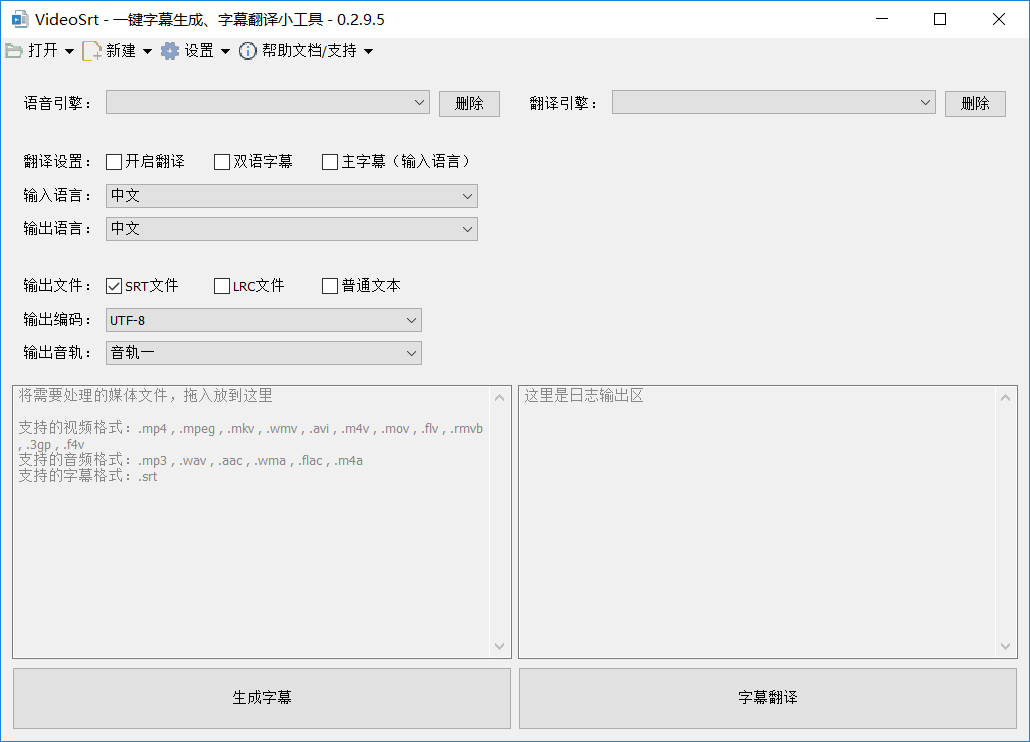Image resolution: width=1030 pixels, height=742 pixels.
Task: Toggle the 双语字幕 checkbox
Action: [222, 162]
